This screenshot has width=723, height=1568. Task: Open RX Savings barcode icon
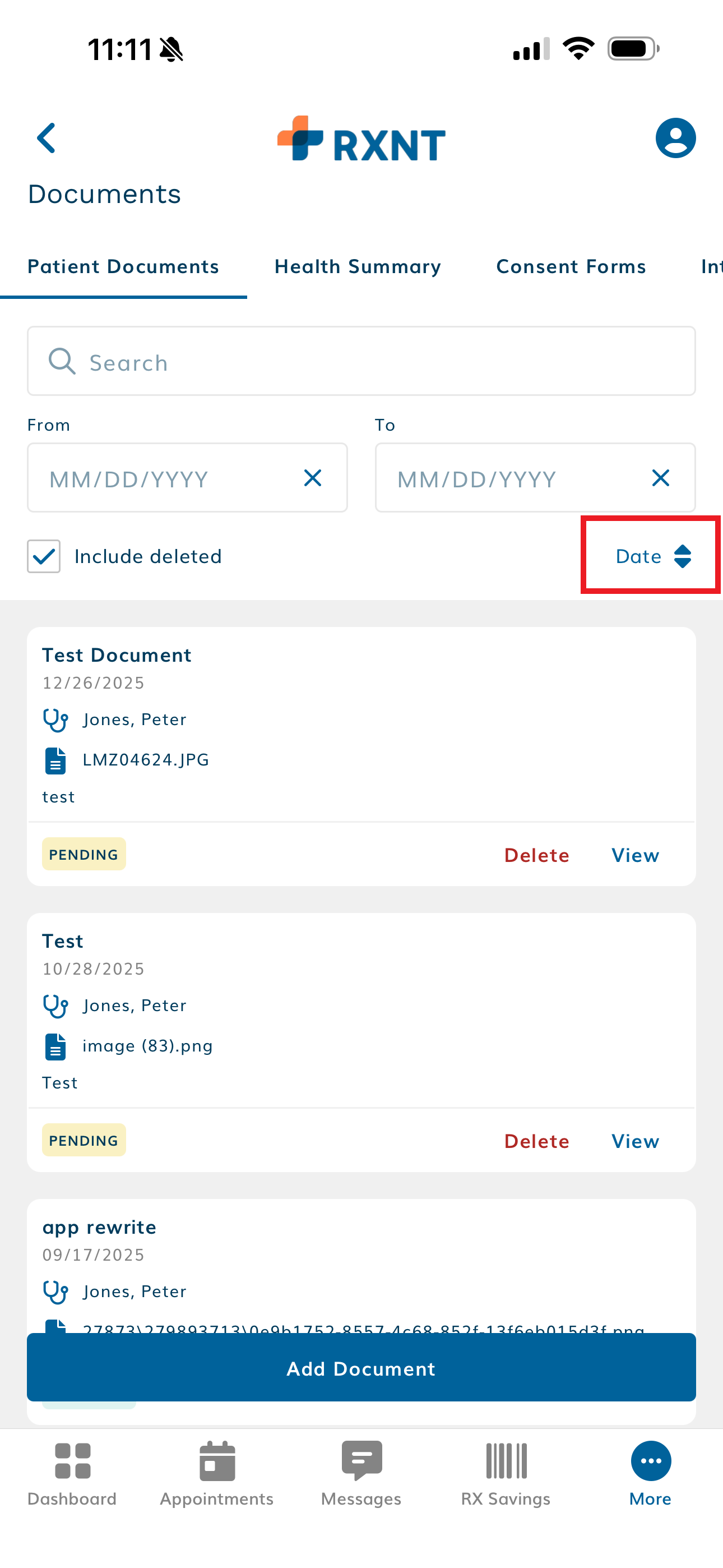tap(506, 1461)
